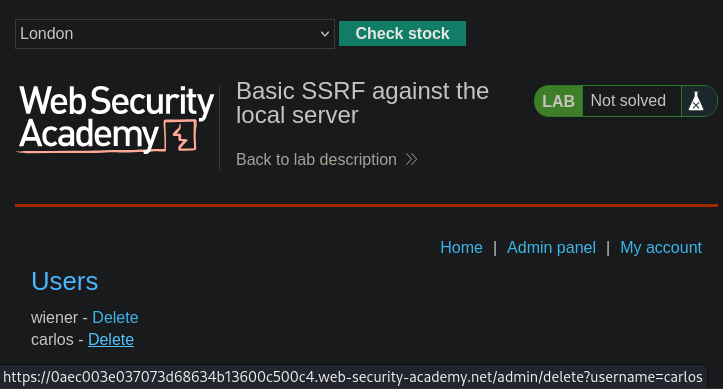Click the Check stock button
This screenshot has width=723, height=389.
coord(402,34)
